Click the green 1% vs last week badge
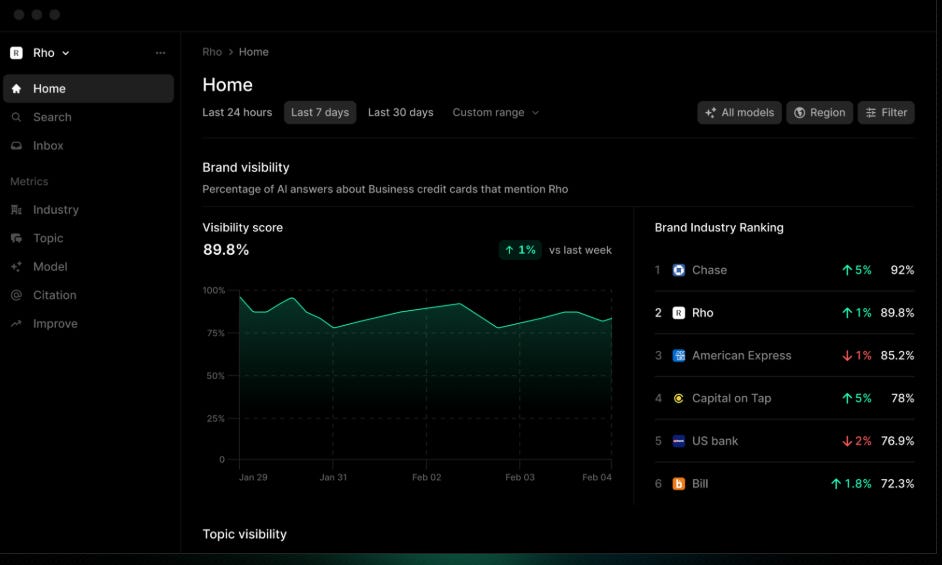This screenshot has height=565, width=942. click(520, 249)
